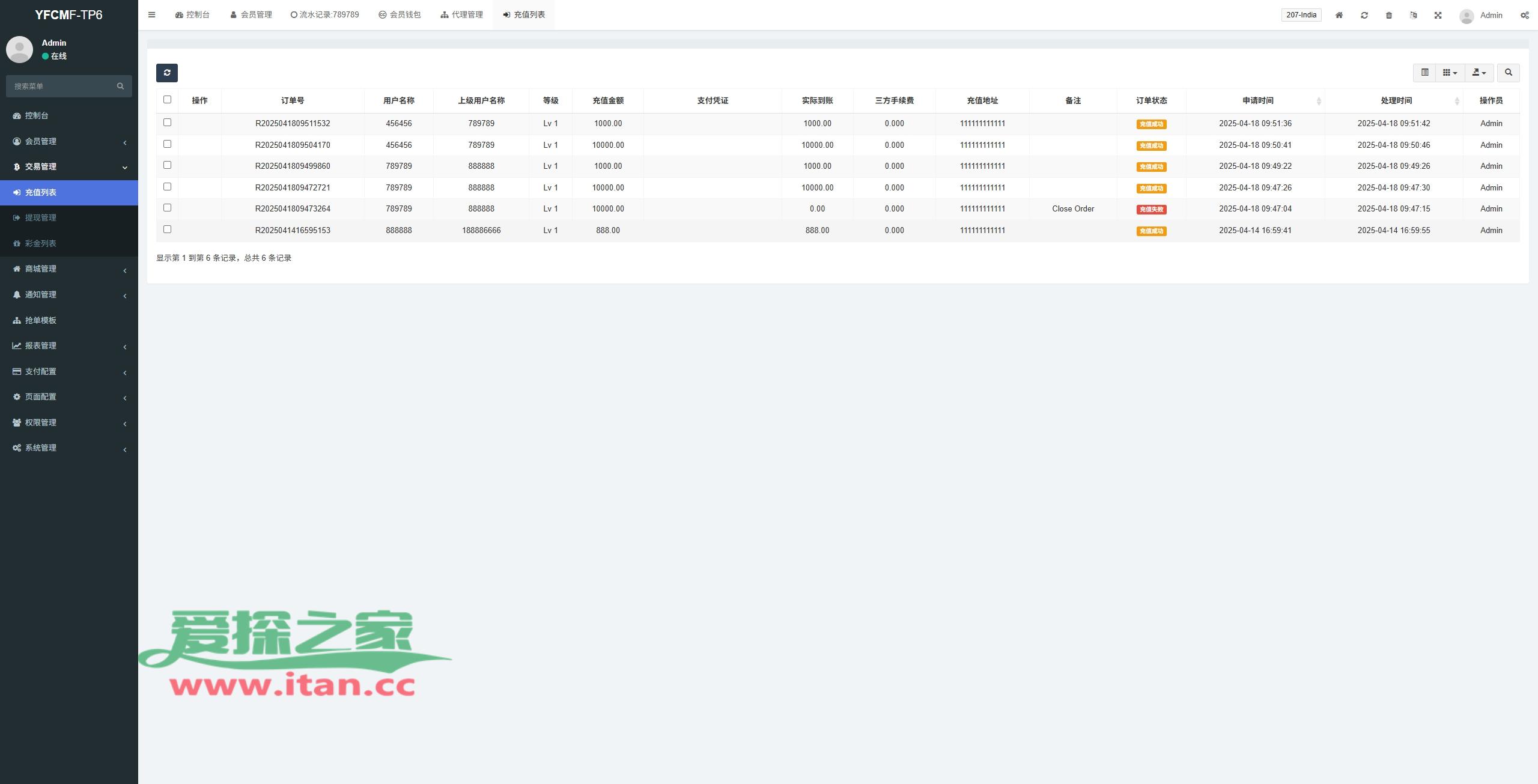Collapse sidebar with hamburger menu icon
1538x784 pixels.
coord(151,15)
